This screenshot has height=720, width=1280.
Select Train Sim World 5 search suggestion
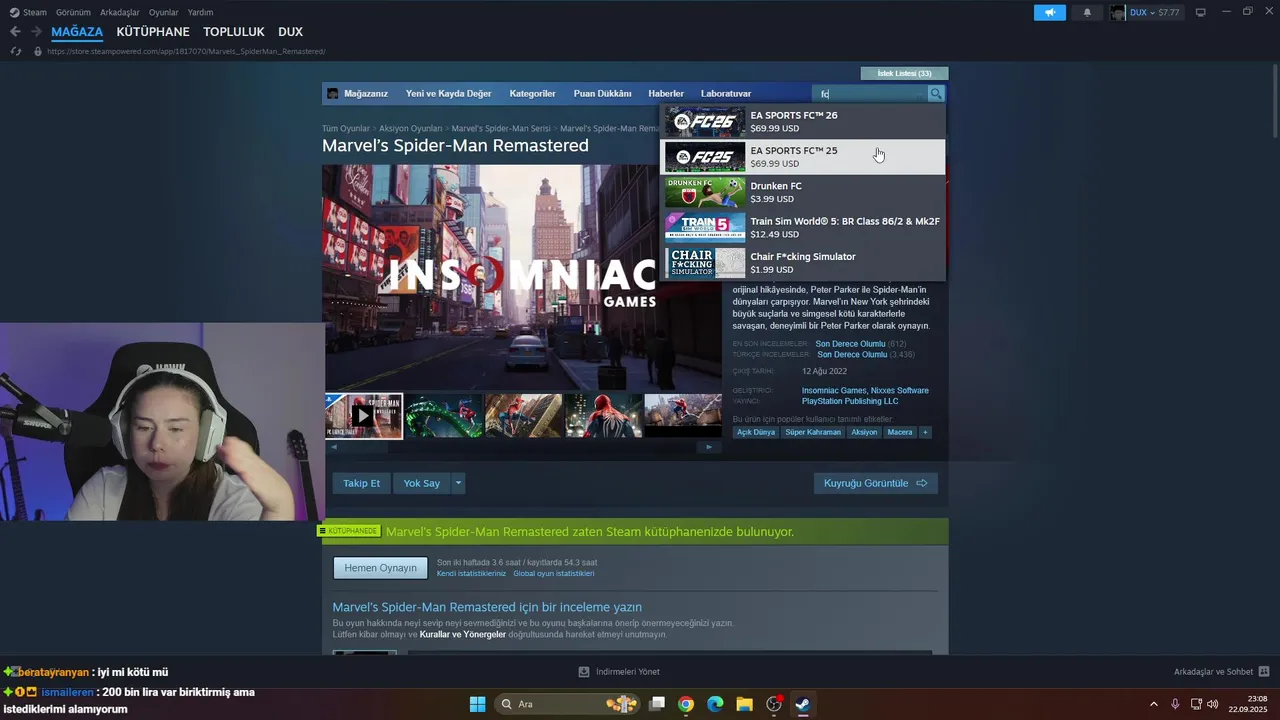802,227
